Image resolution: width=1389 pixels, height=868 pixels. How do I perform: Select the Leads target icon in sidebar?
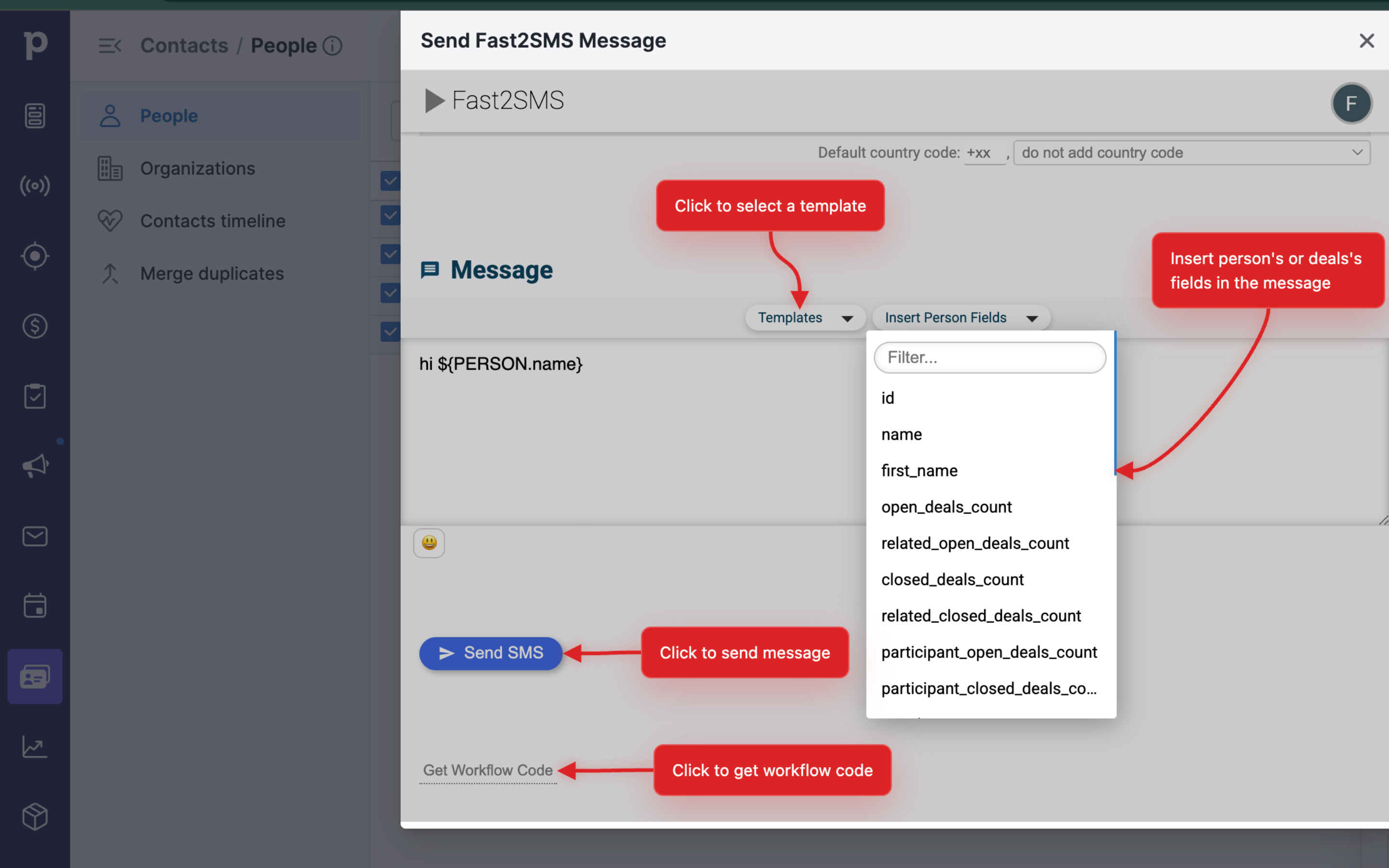pos(34,256)
